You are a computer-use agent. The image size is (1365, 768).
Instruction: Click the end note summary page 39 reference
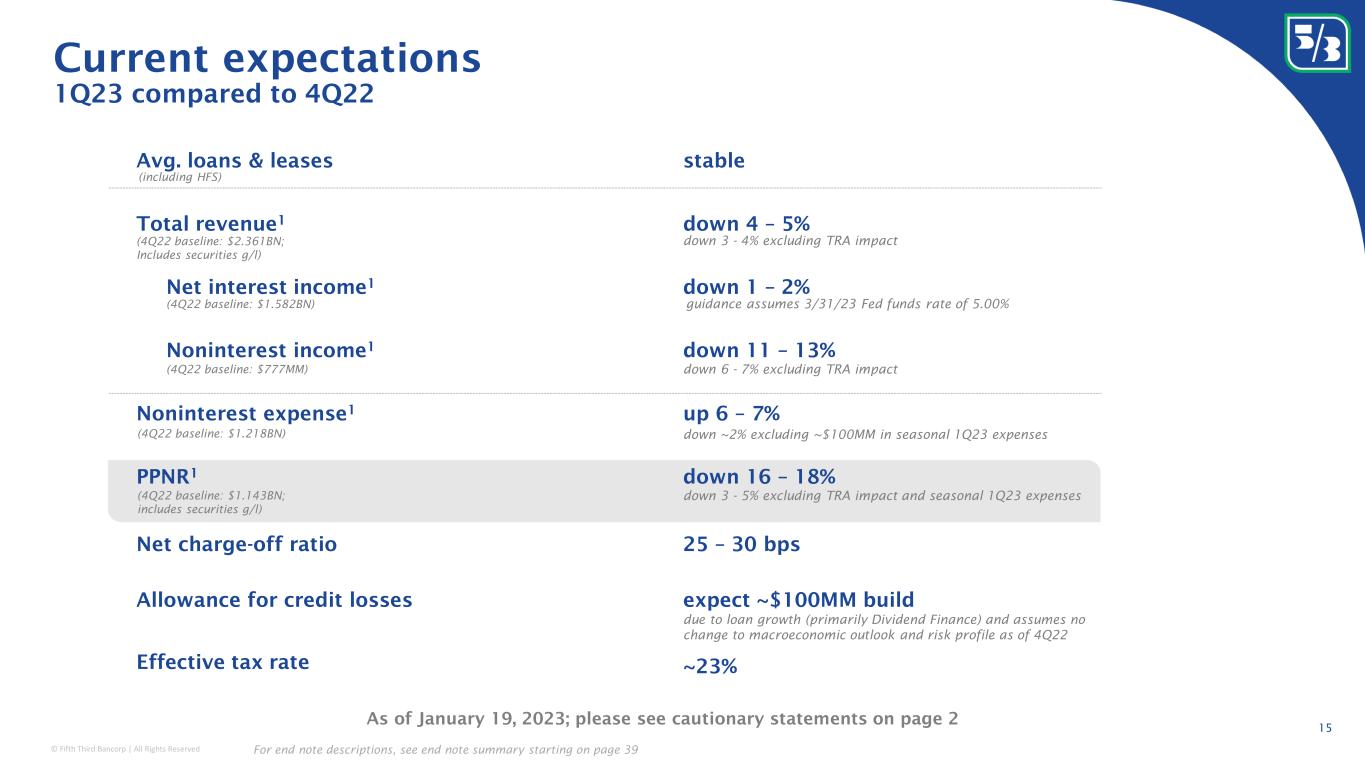447,750
